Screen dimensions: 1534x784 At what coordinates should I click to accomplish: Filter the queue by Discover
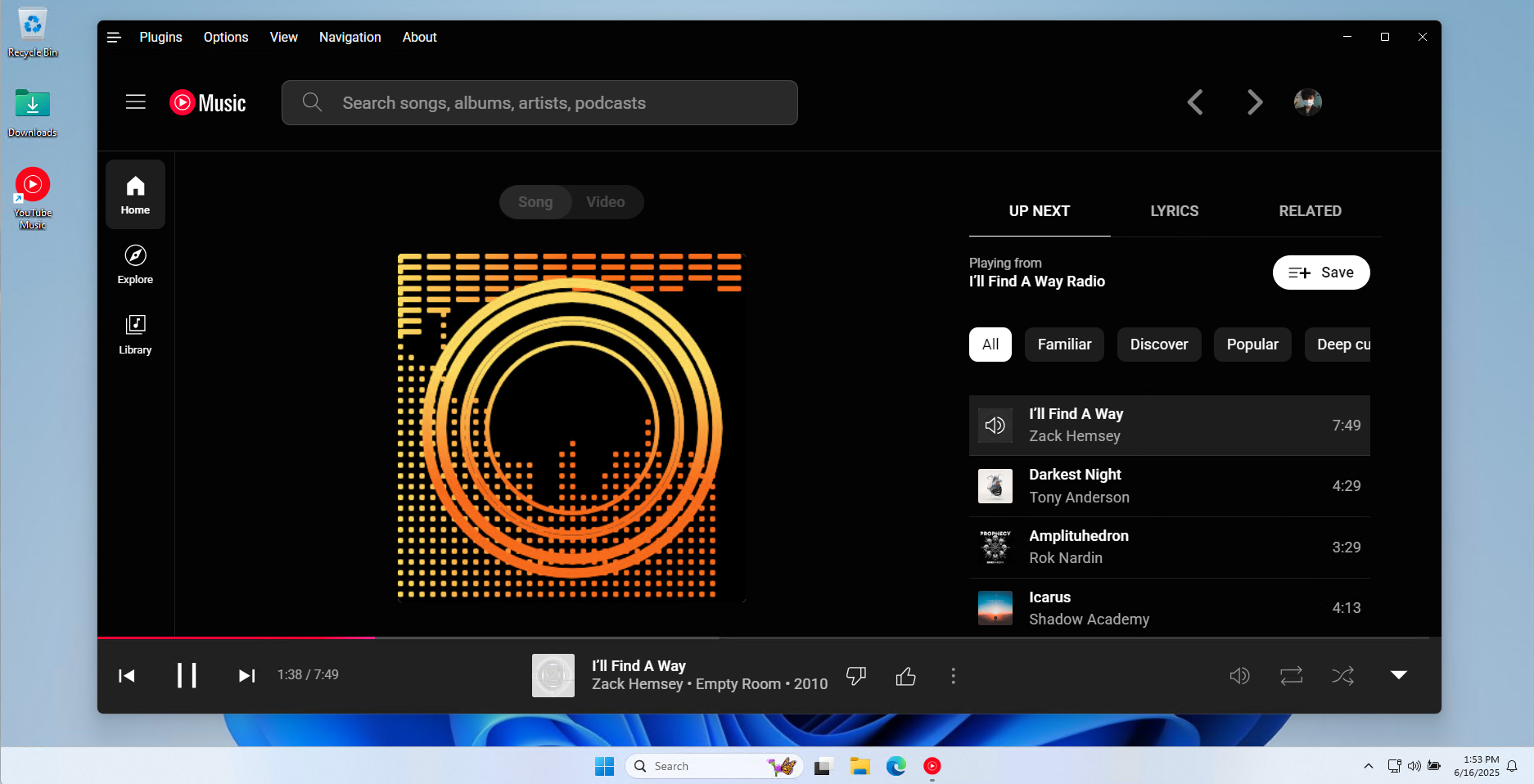point(1158,345)
